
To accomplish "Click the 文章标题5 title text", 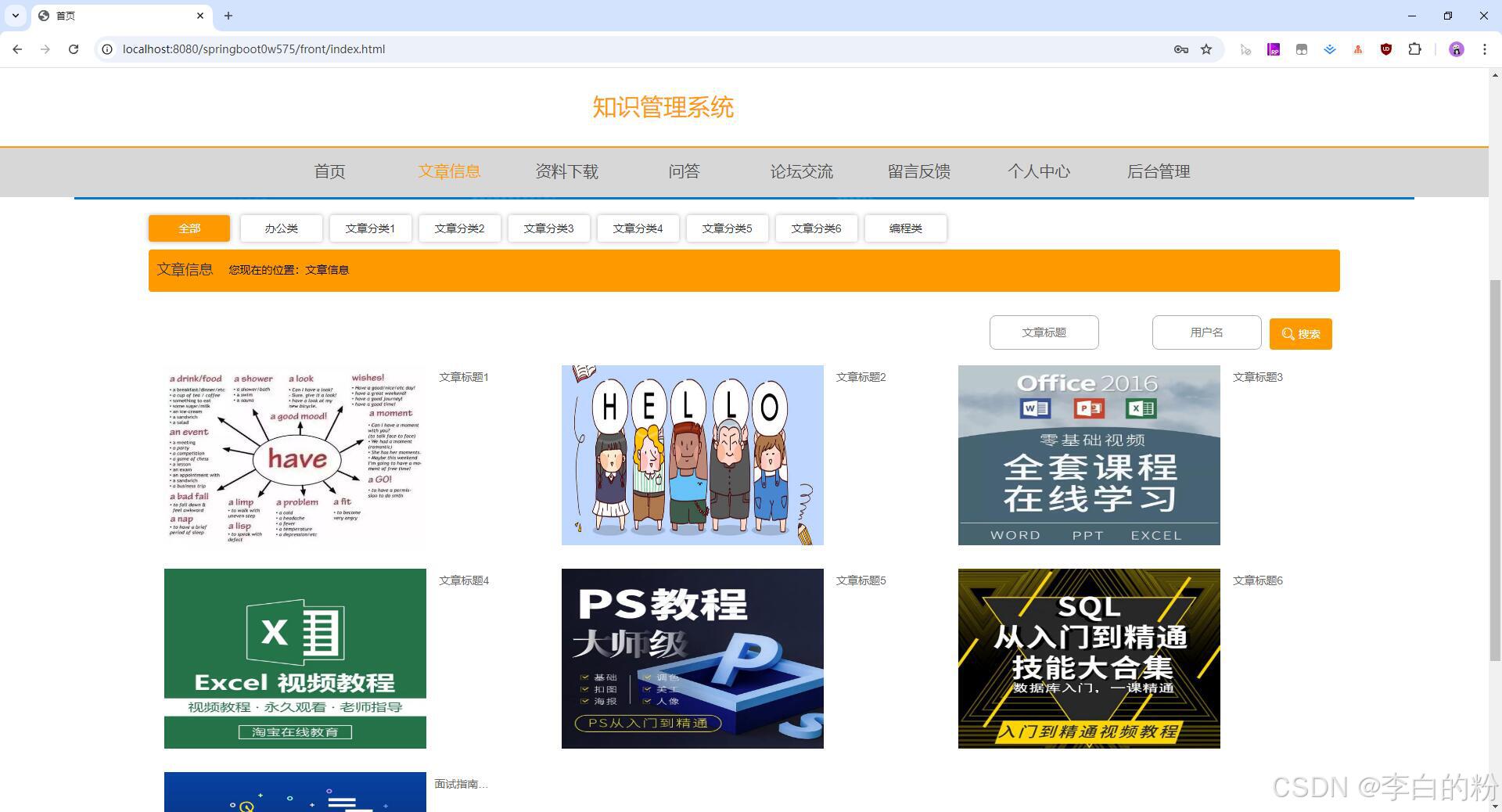I will pos(861,580).
